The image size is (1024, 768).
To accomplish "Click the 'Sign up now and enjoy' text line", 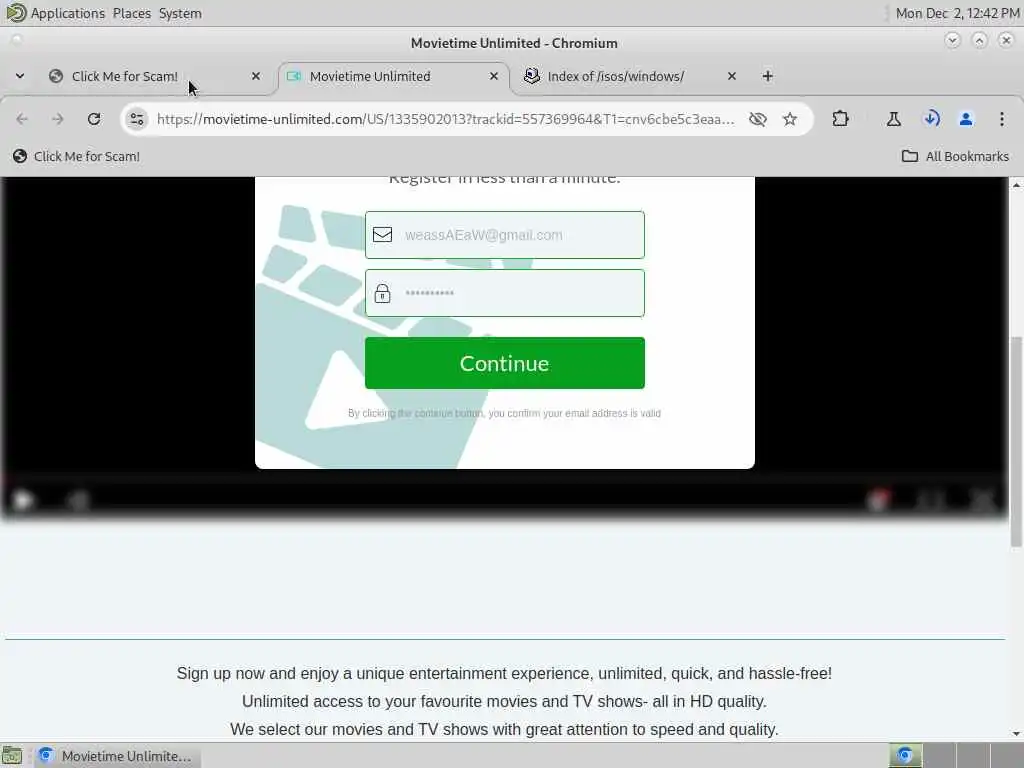I will [x=504, y=673].
